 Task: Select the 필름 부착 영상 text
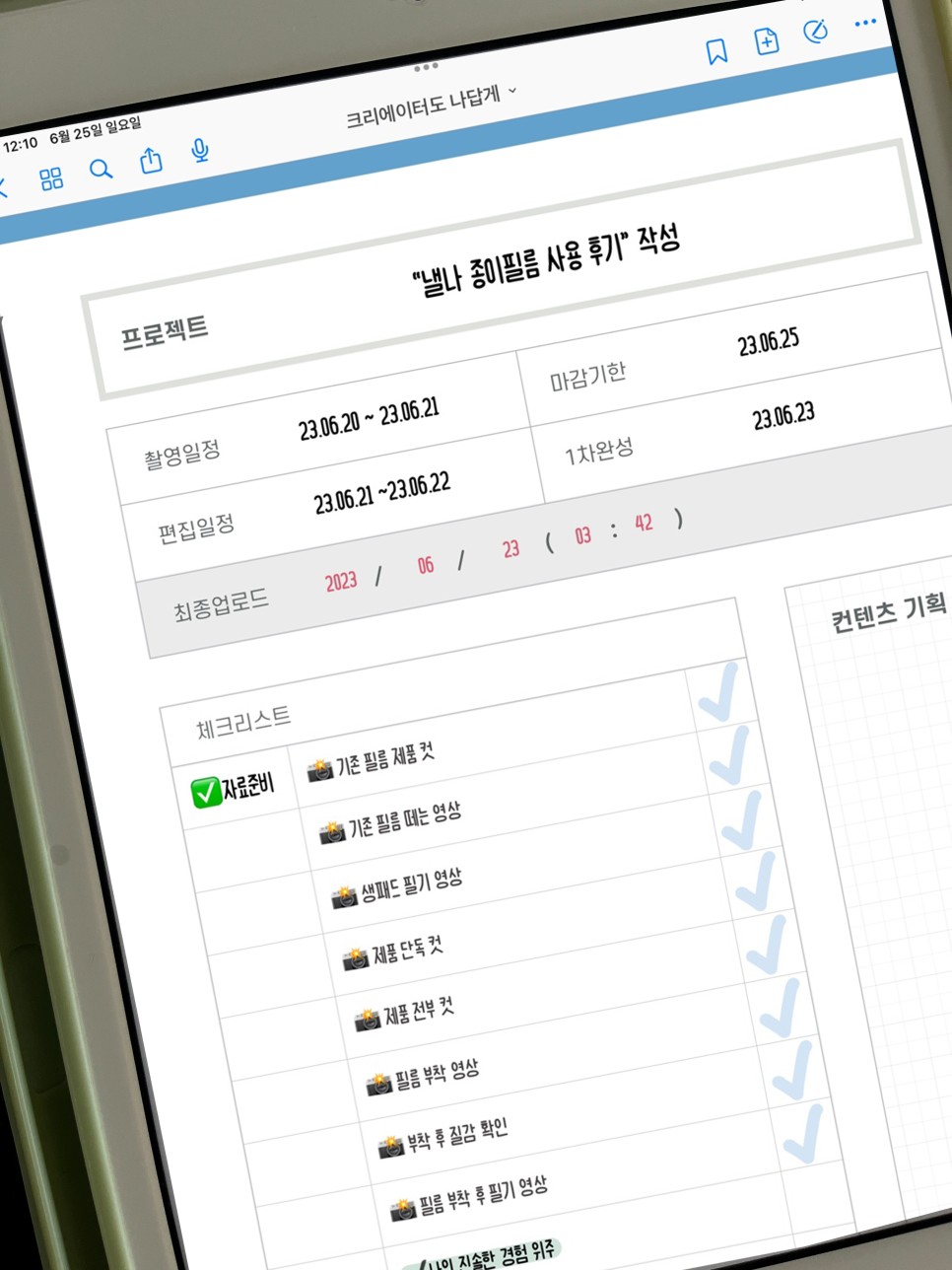(437, 1075)
